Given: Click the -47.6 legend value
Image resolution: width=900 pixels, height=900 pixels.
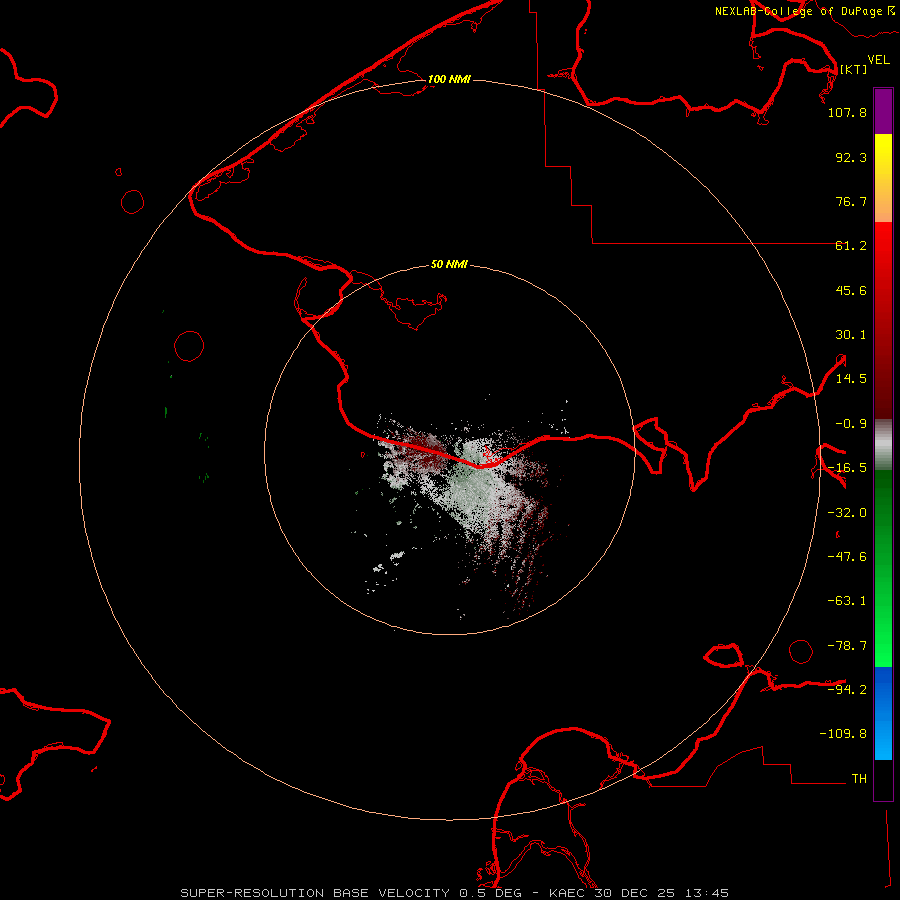Looking at the screenshot, I should [847, 557].
